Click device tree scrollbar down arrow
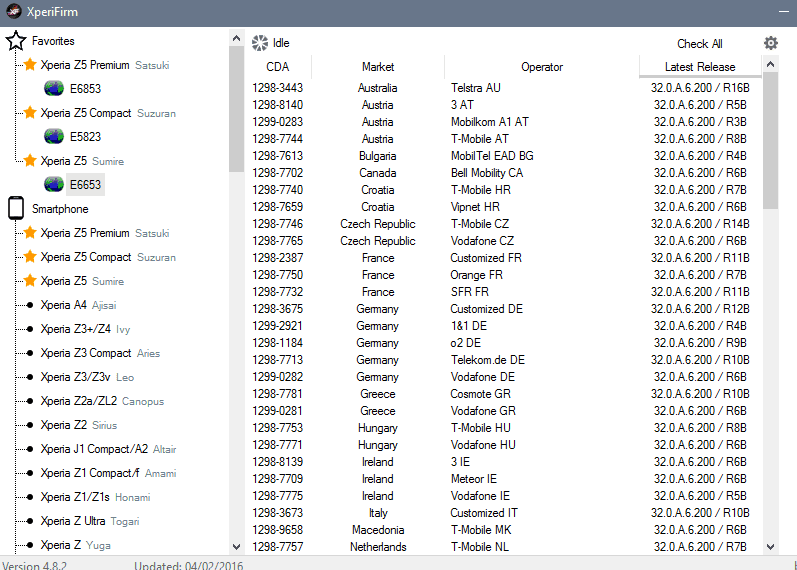Image resolution: width=797 pixels, height=570 pixels. [236, 547]
